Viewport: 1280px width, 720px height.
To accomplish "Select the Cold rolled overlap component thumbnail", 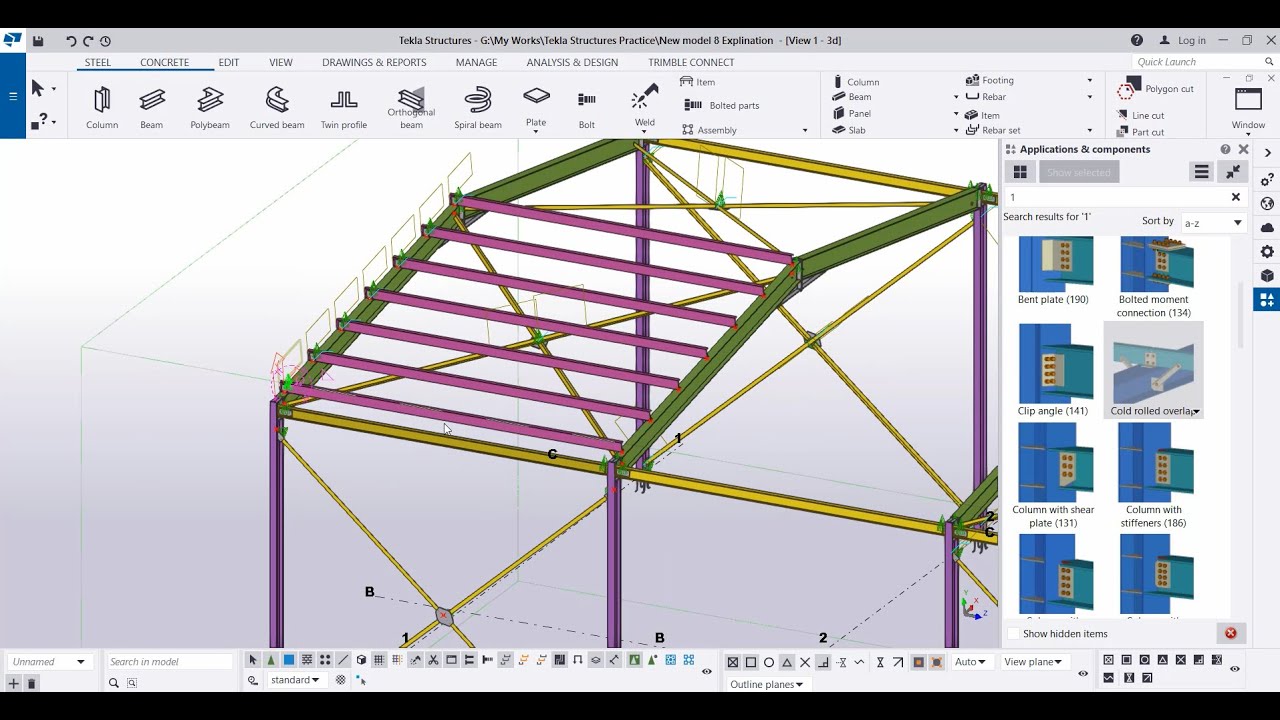I will pos(1154,370).
